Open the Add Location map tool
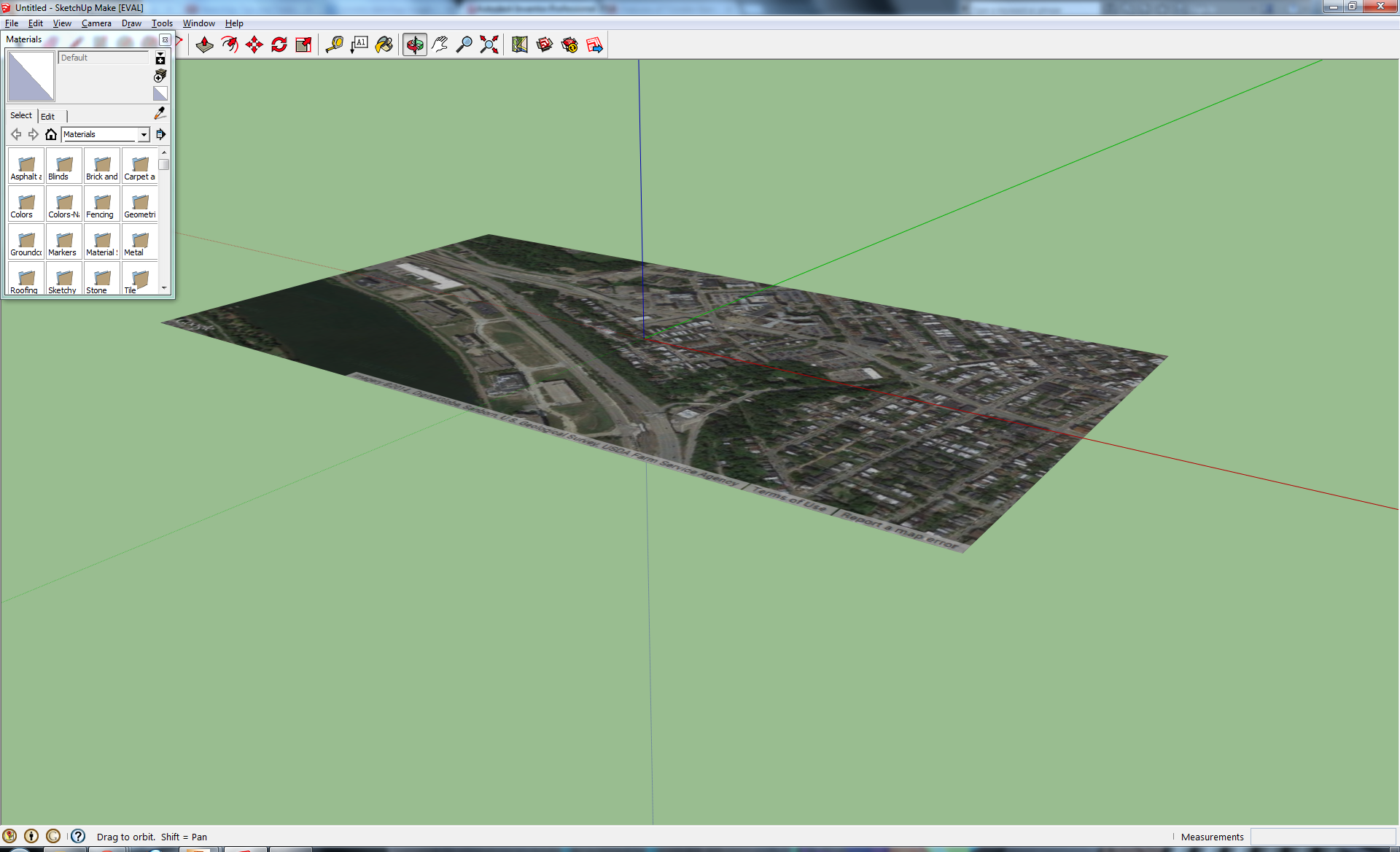This screenshot has height=852, width=1400. tap(520, 45)
